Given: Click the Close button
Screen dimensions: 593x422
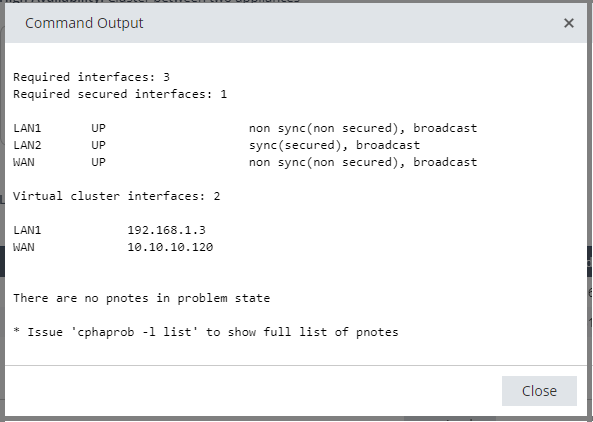Looking at the screenshot, I should point(539,391).
